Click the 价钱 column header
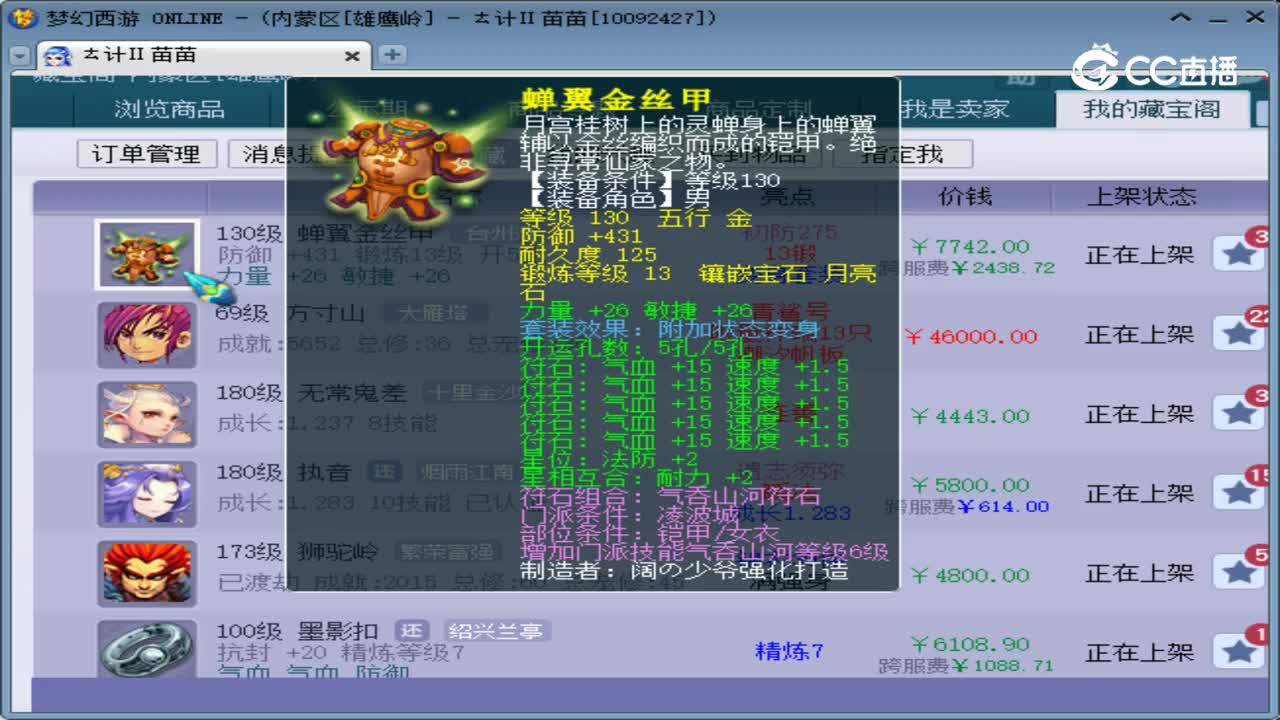 click(965, 196)
